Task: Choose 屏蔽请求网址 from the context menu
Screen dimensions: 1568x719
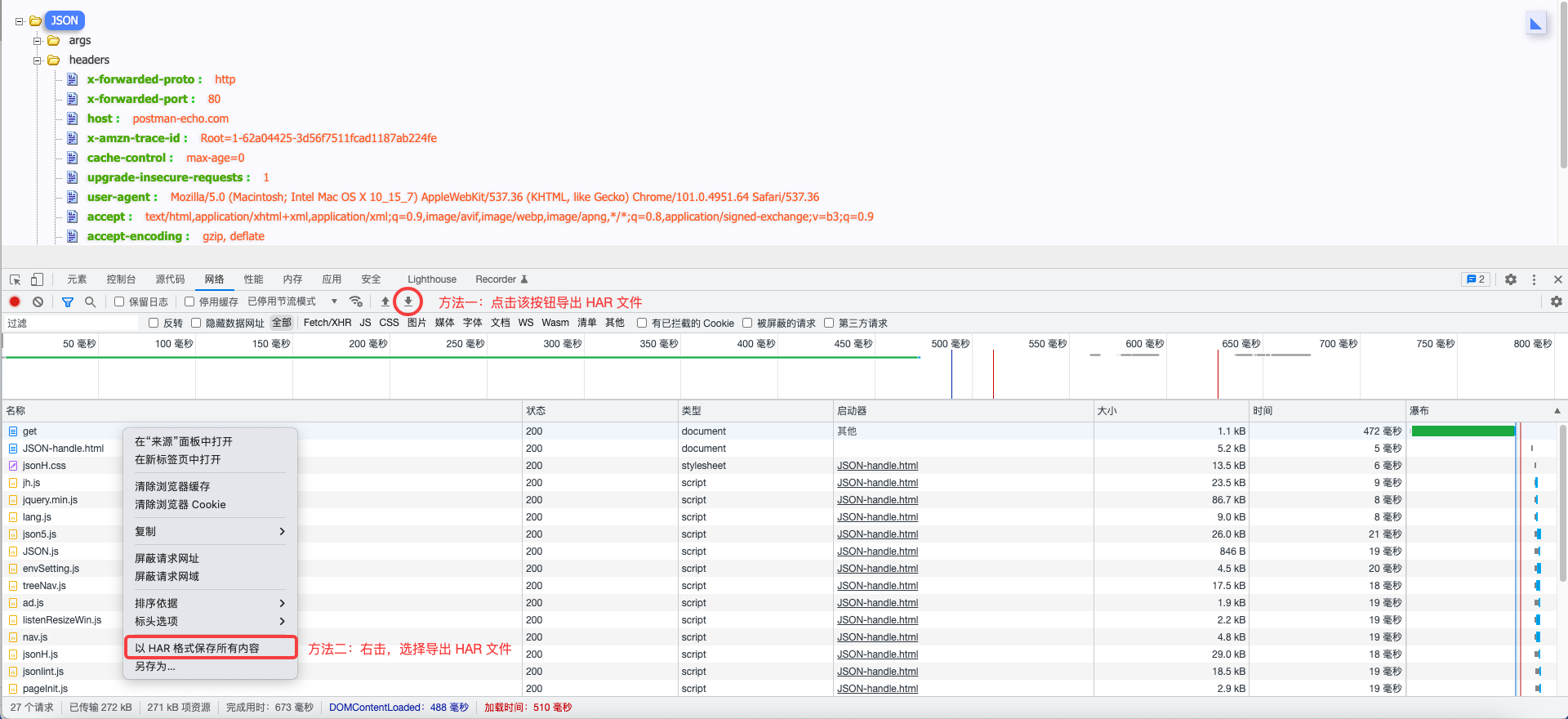Action: click(210, 558)
